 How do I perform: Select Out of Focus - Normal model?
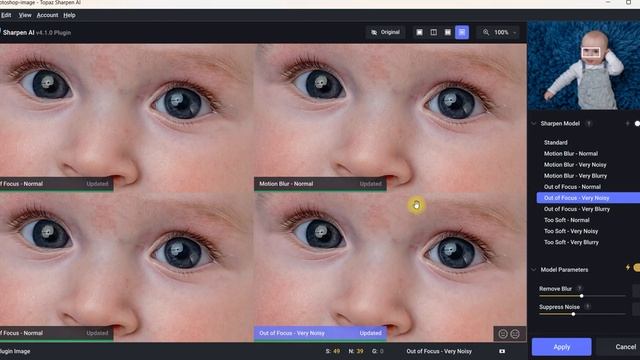pos(572,187)
